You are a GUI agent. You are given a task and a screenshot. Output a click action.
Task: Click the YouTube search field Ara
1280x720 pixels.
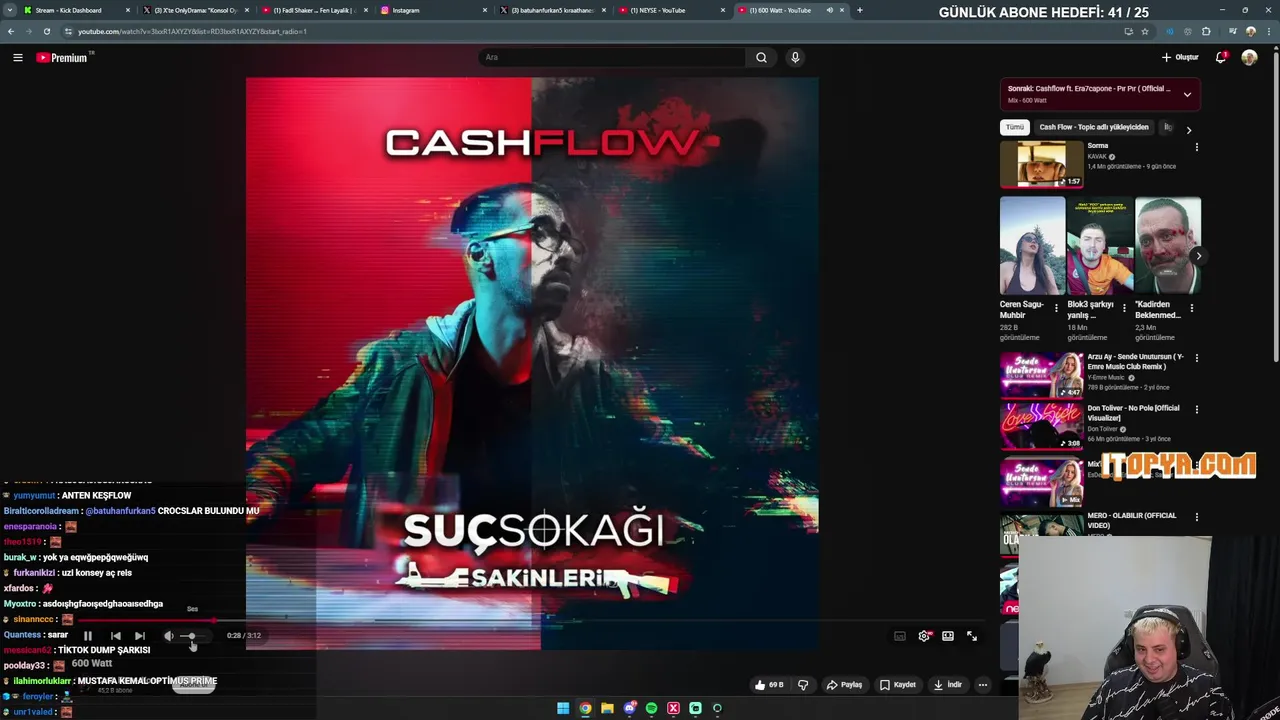coord(612,57)
